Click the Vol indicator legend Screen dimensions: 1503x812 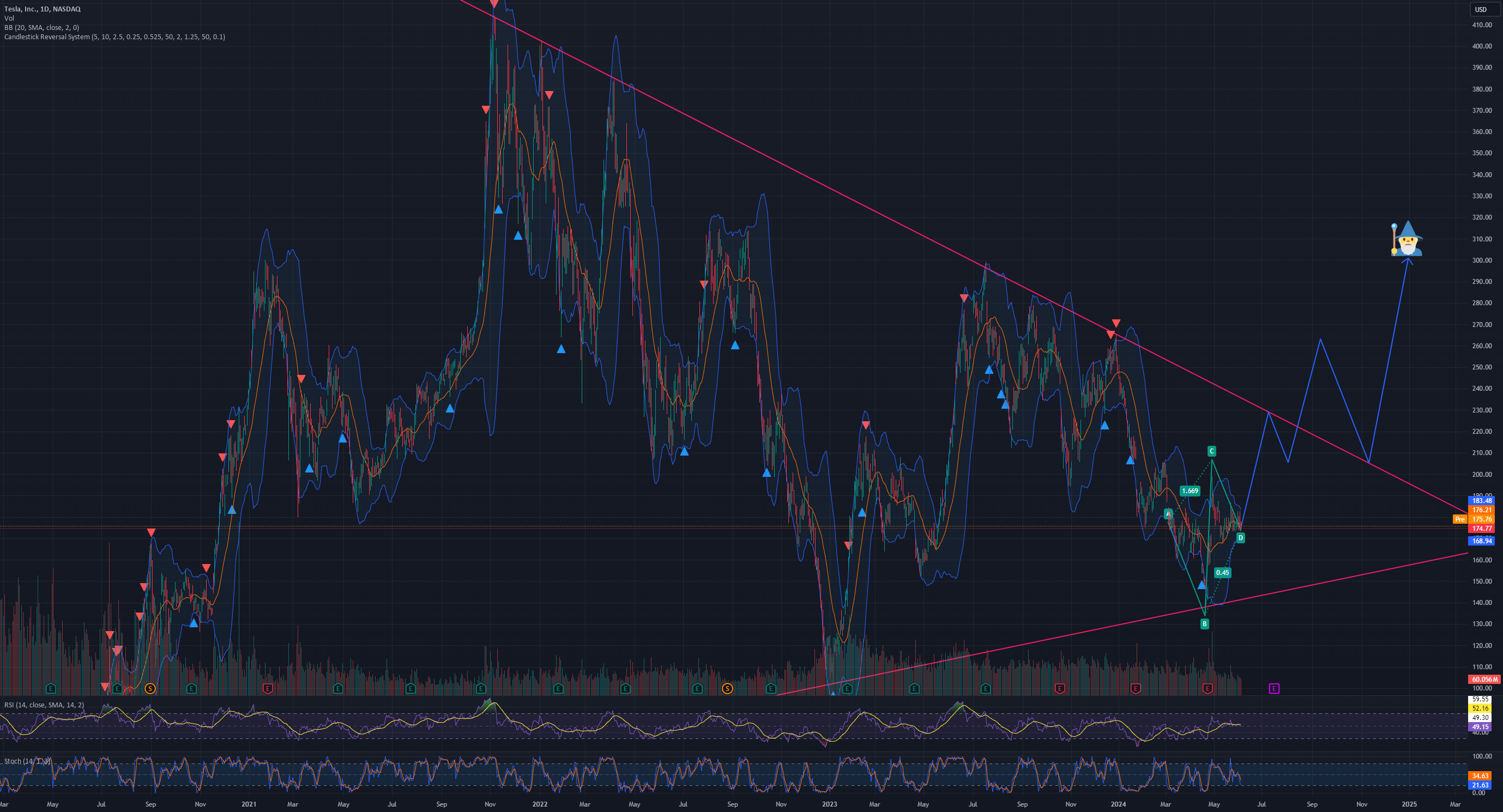[9, 18]
